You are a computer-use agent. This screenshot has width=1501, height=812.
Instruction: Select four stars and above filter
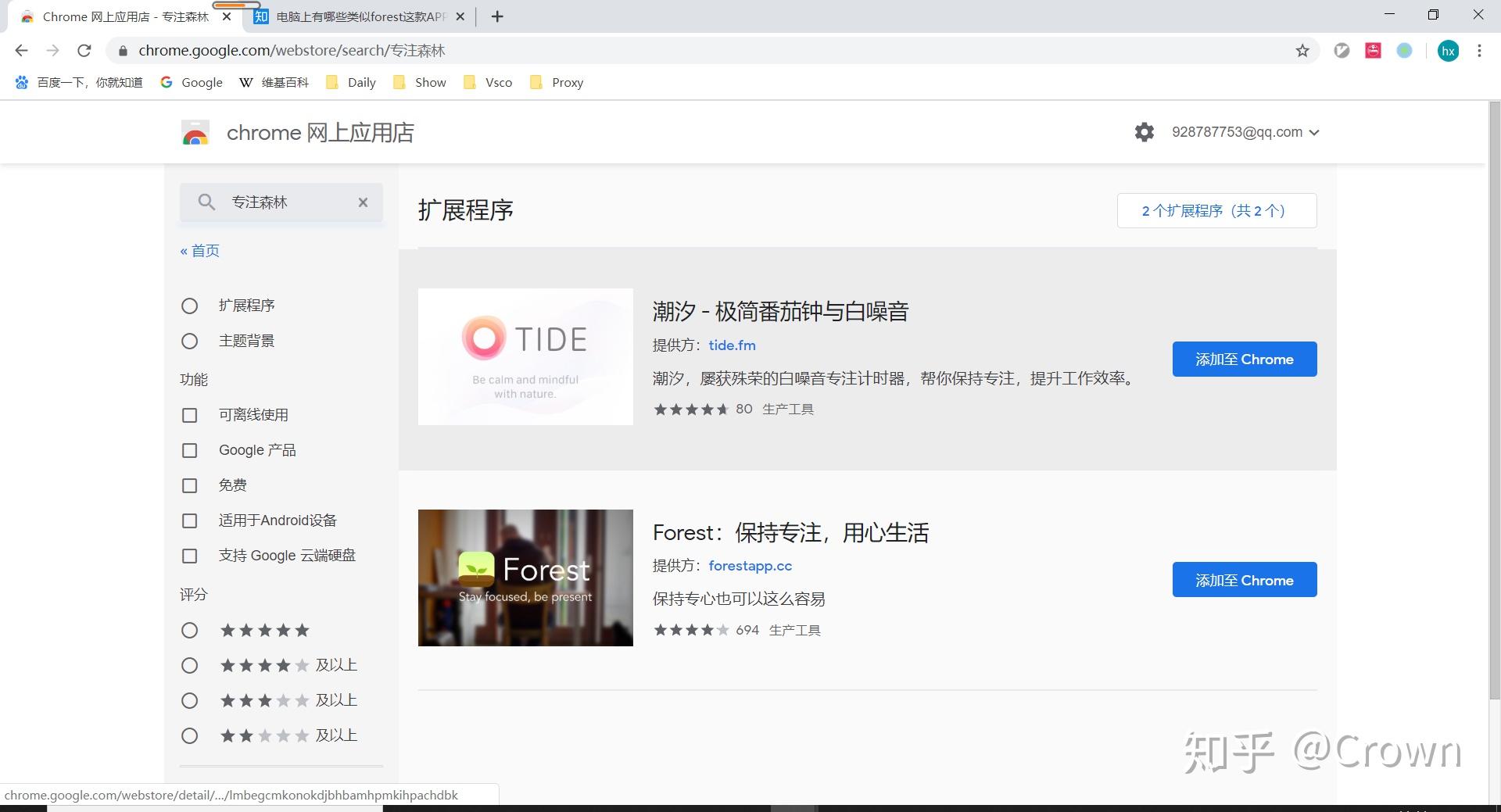click(189, 665)
